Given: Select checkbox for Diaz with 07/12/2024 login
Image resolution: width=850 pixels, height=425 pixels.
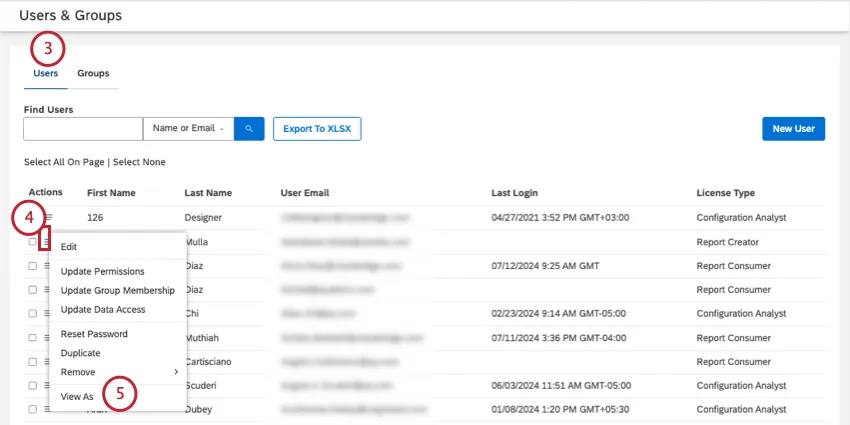Looking at the screenshot, I should click(x=33, y=266).
